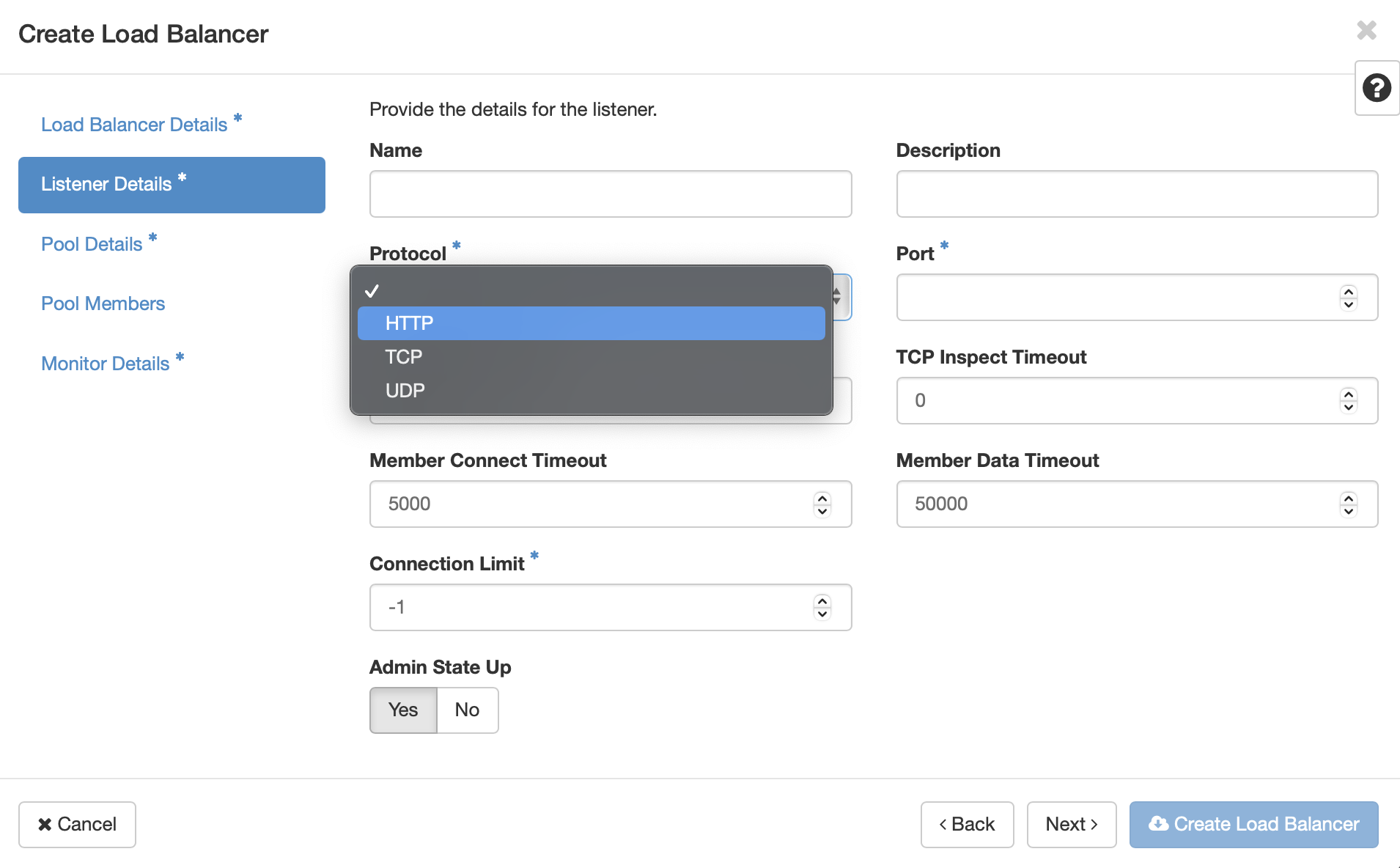The width and height of the screenshot is (1400, 868).
Task: Open the Monitor Details step
Action: 112,363
